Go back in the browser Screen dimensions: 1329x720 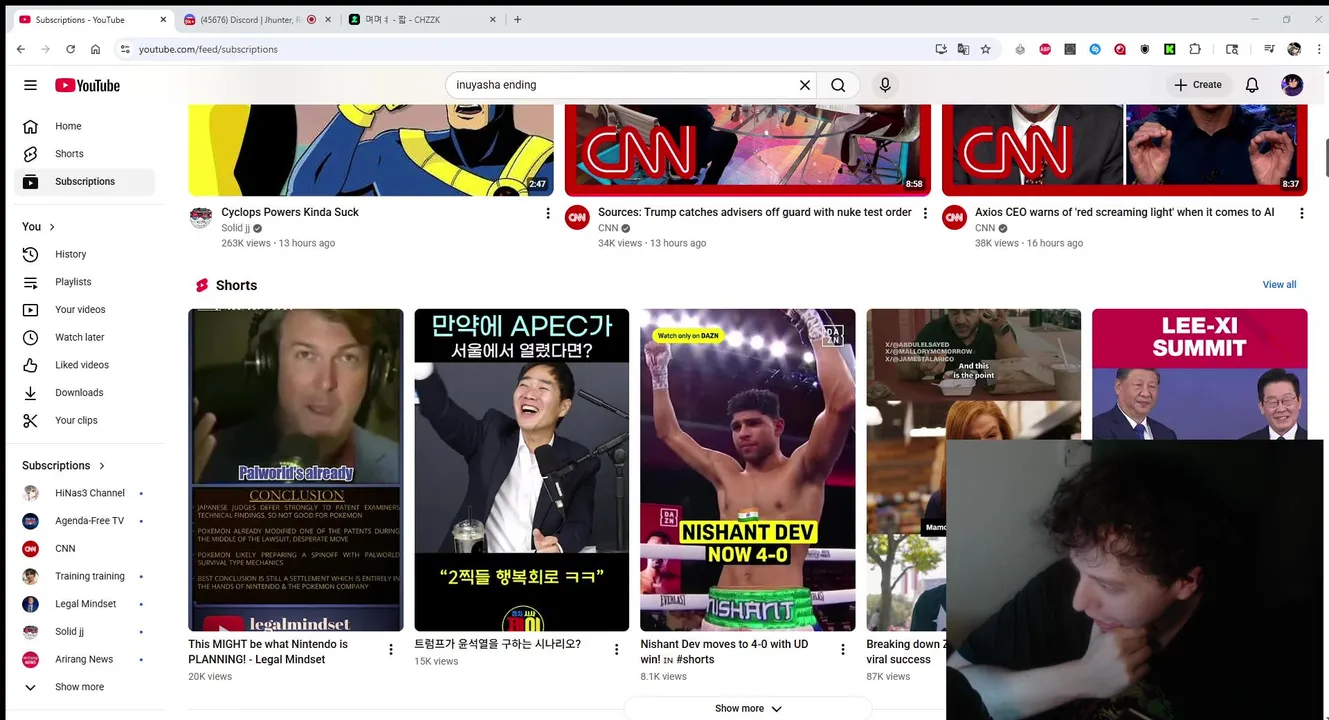21,49
